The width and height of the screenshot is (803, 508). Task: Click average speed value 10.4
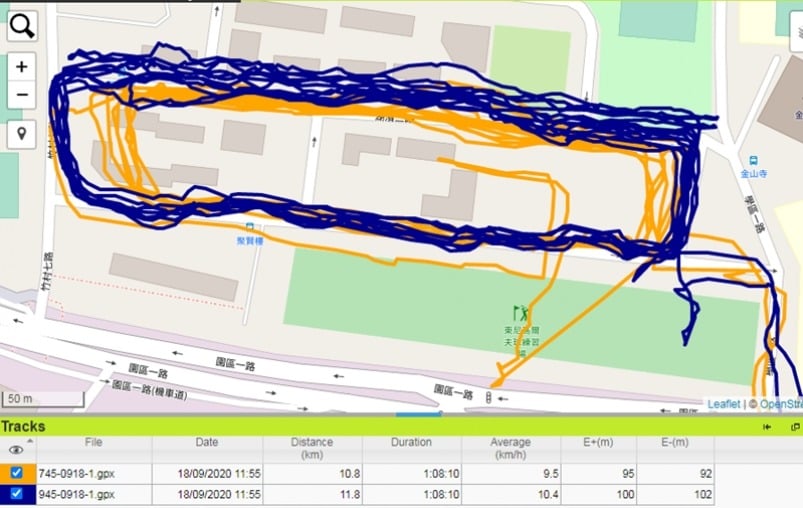(548, 495)
